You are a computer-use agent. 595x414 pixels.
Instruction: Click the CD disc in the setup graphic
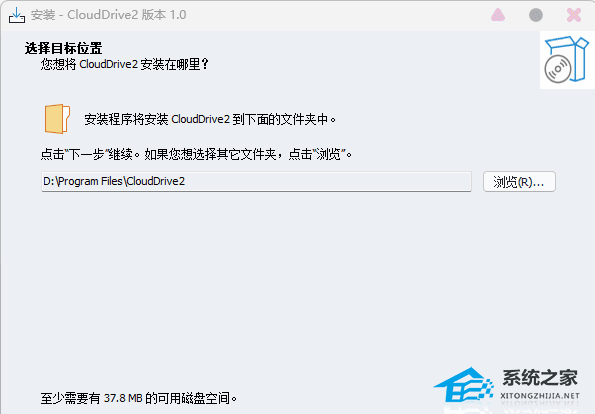[x=558, y=69]
